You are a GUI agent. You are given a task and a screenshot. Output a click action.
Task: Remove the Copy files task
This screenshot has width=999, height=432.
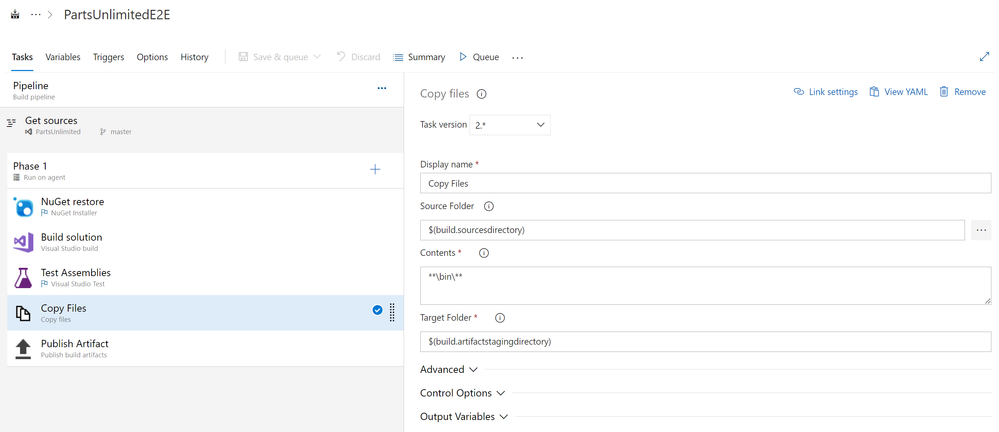[963, 92]
